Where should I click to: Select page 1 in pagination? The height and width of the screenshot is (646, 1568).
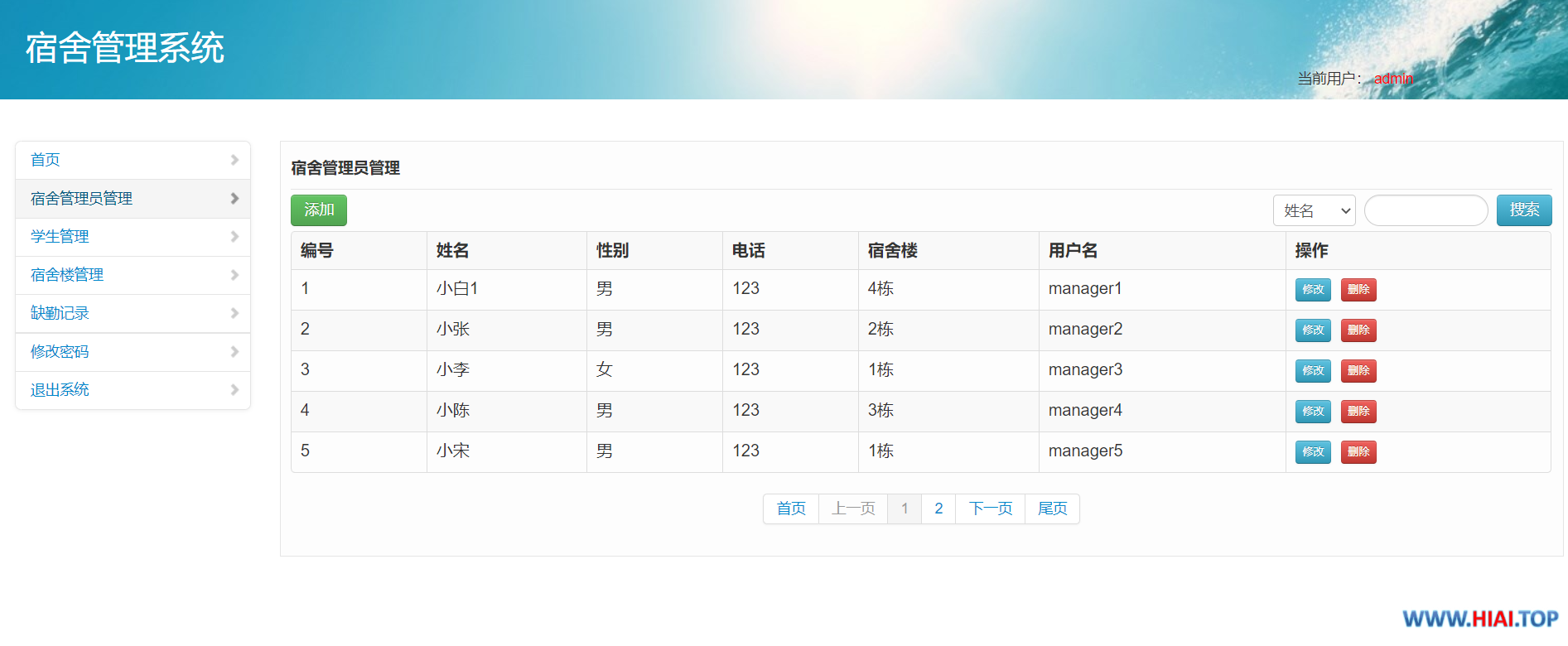click(x=905, y=509)
